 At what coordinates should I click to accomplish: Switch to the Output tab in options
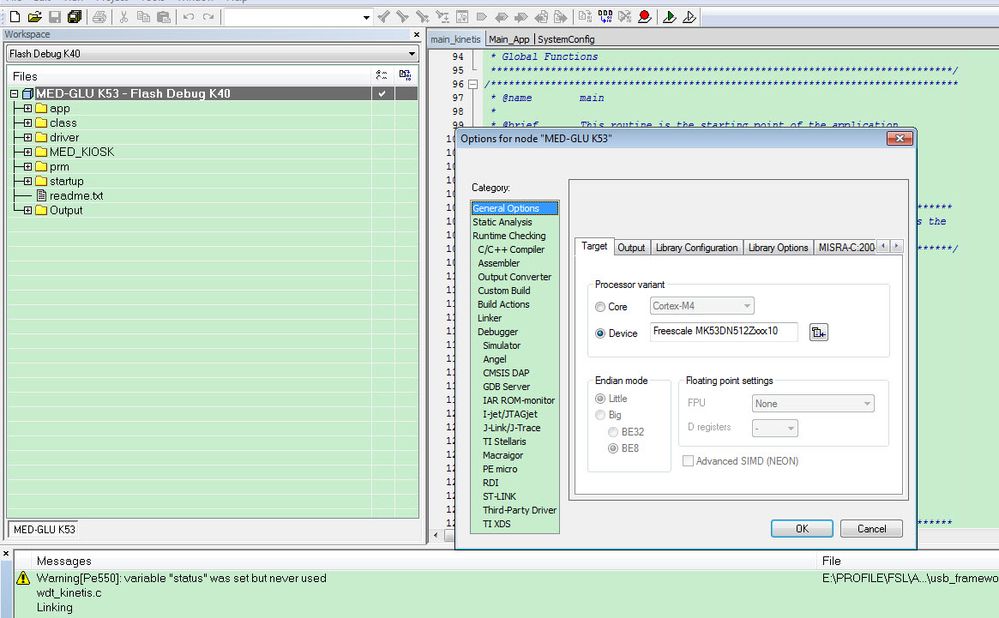coord(631,247)
